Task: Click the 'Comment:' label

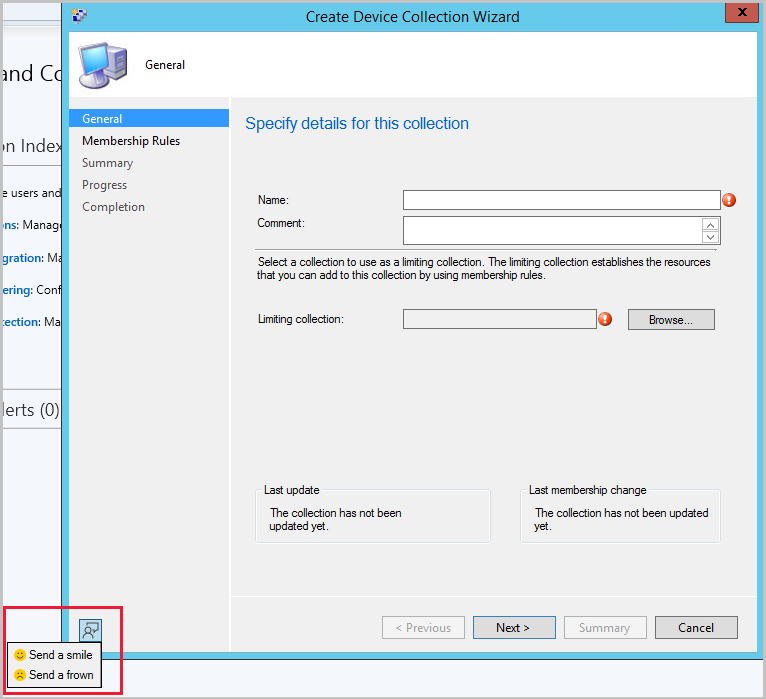Action: click(x=281, y=223)
